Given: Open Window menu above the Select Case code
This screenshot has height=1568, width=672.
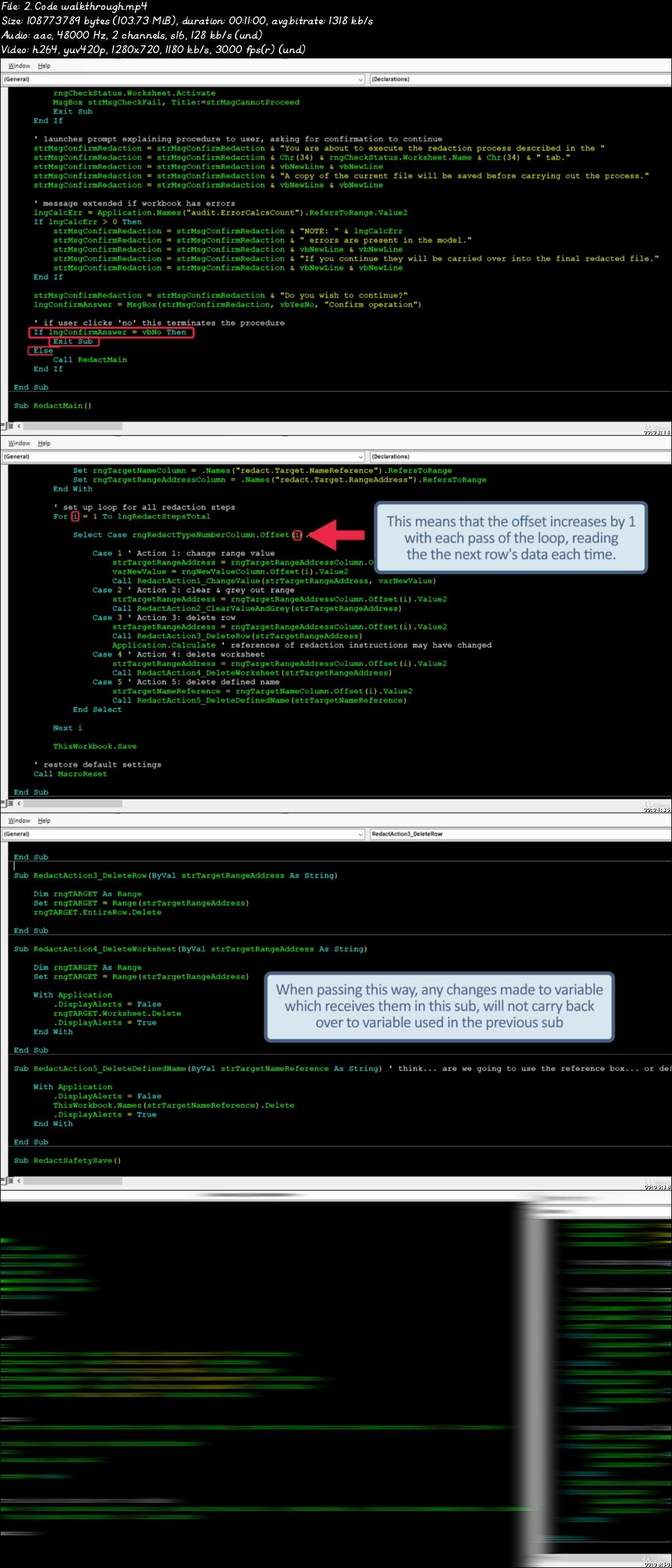Looking at the screenshot, I should (19, 443).
